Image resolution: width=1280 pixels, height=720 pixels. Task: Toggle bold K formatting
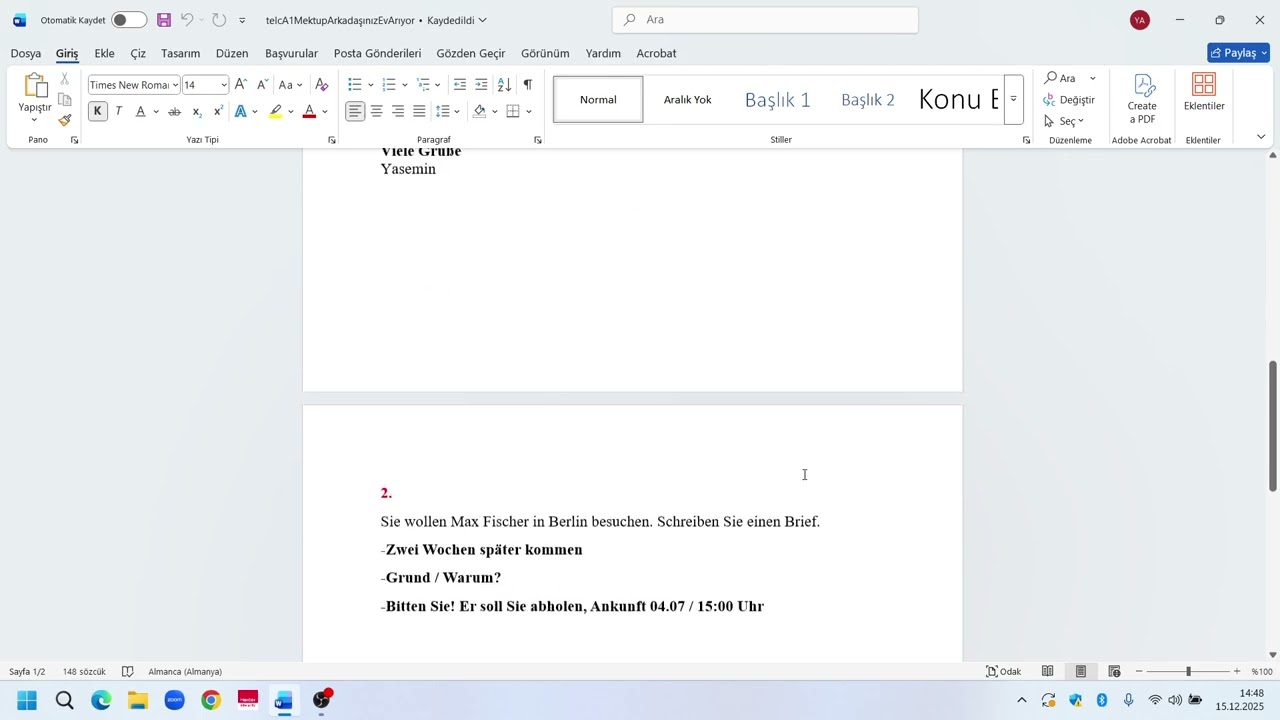coord(97,112)
